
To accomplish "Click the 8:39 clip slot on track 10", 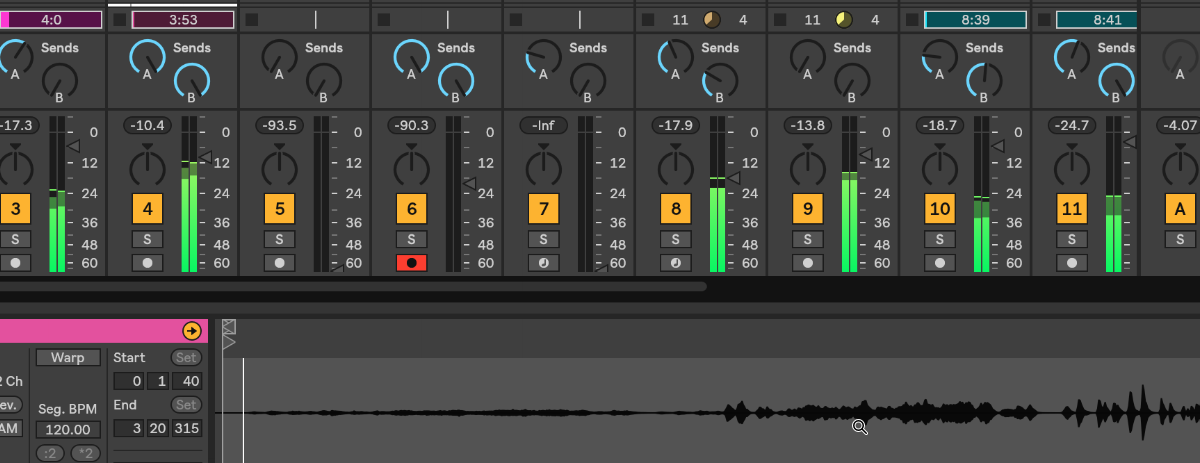I will (x=974, y=20).
